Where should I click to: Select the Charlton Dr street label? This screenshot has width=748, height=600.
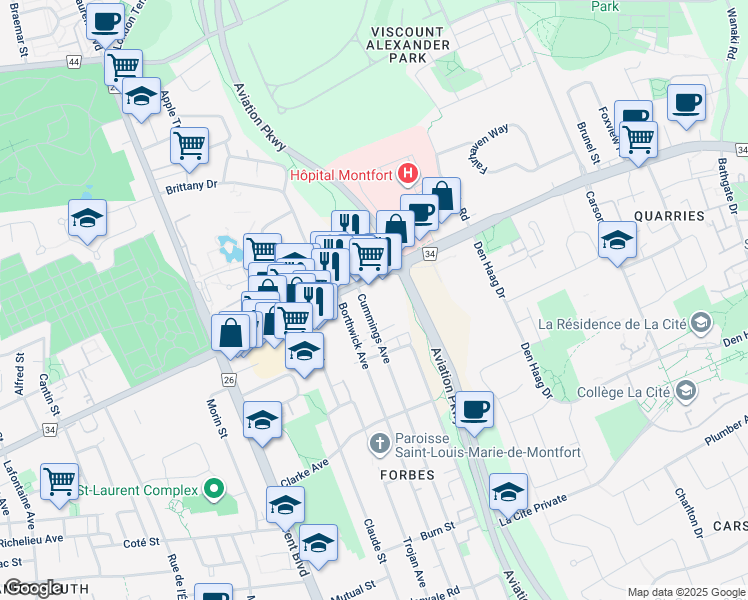click(689, 513)
